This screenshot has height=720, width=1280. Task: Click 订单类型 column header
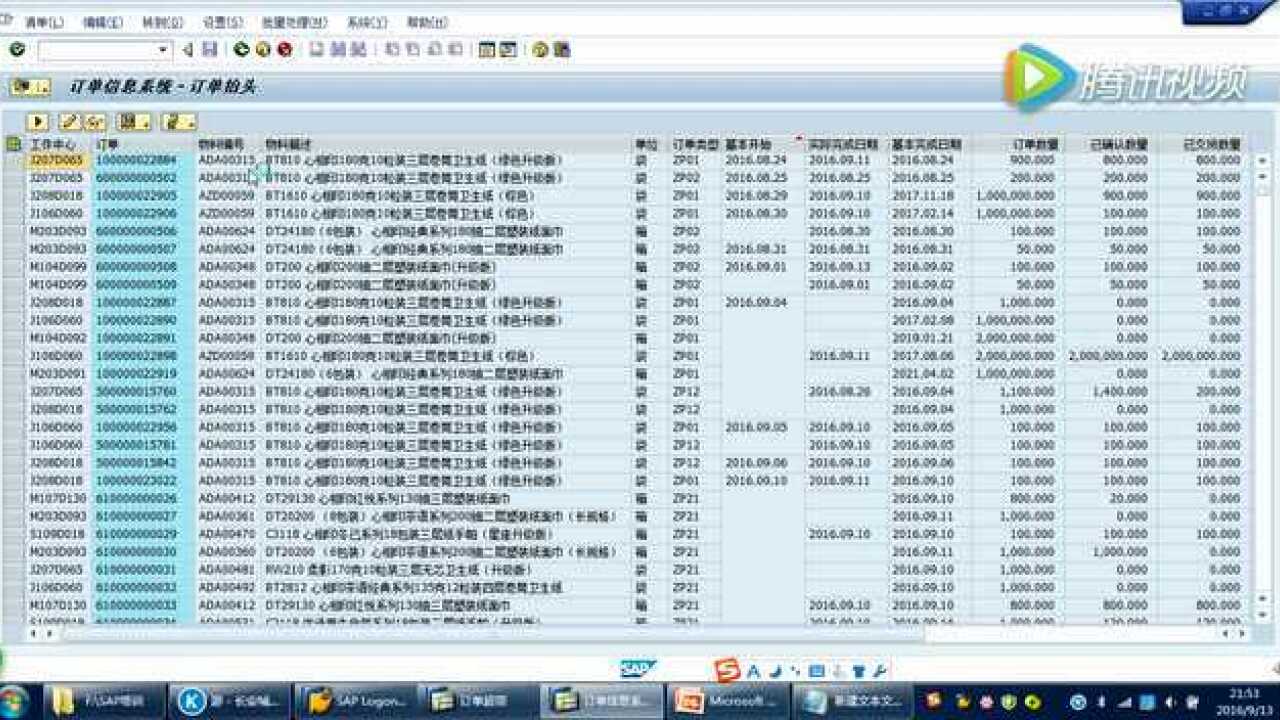pyautogui.click(x=695, y=145)
